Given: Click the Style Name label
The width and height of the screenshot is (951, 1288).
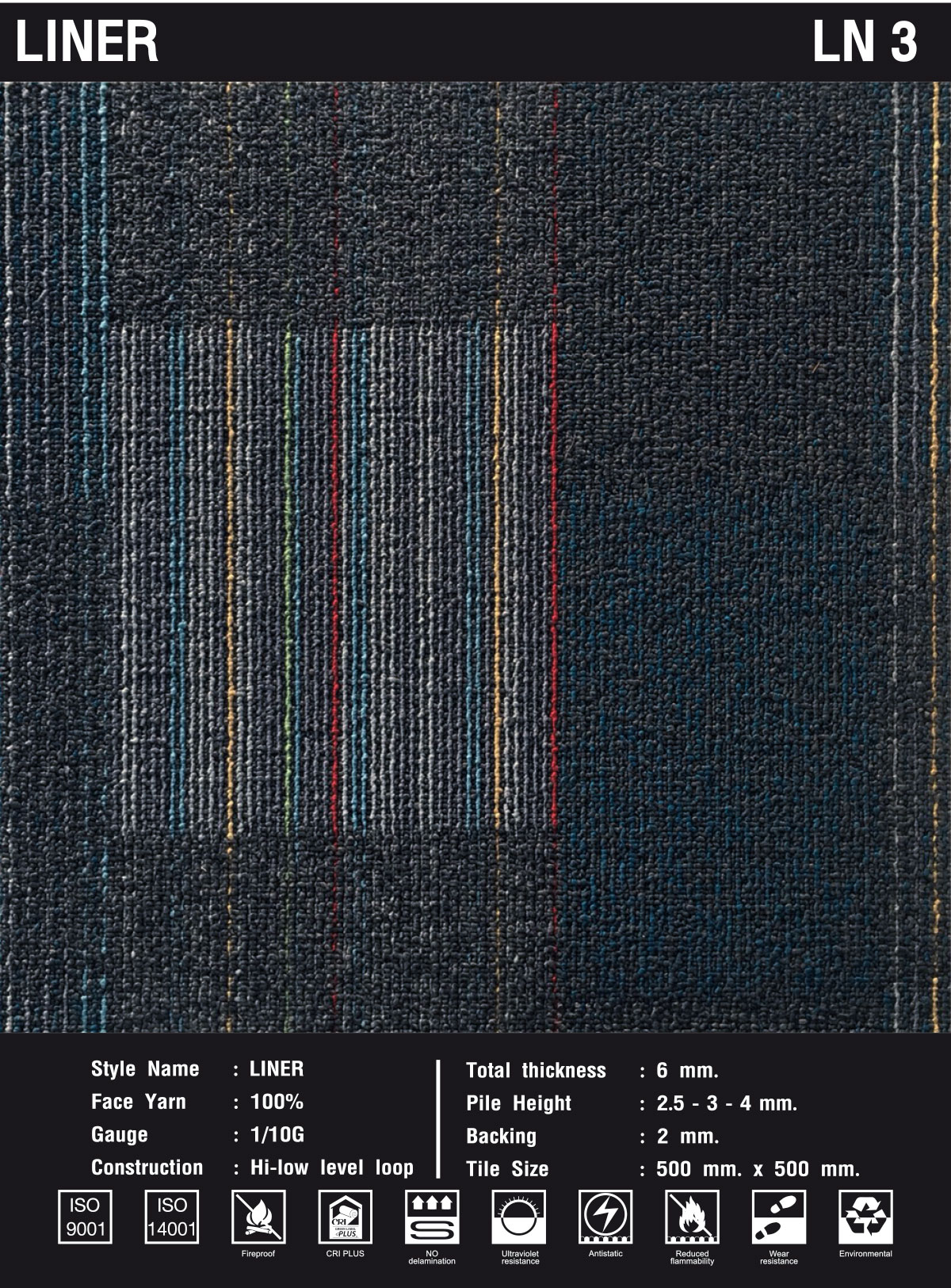Looking at the screenshot, I should point(145,1068).
